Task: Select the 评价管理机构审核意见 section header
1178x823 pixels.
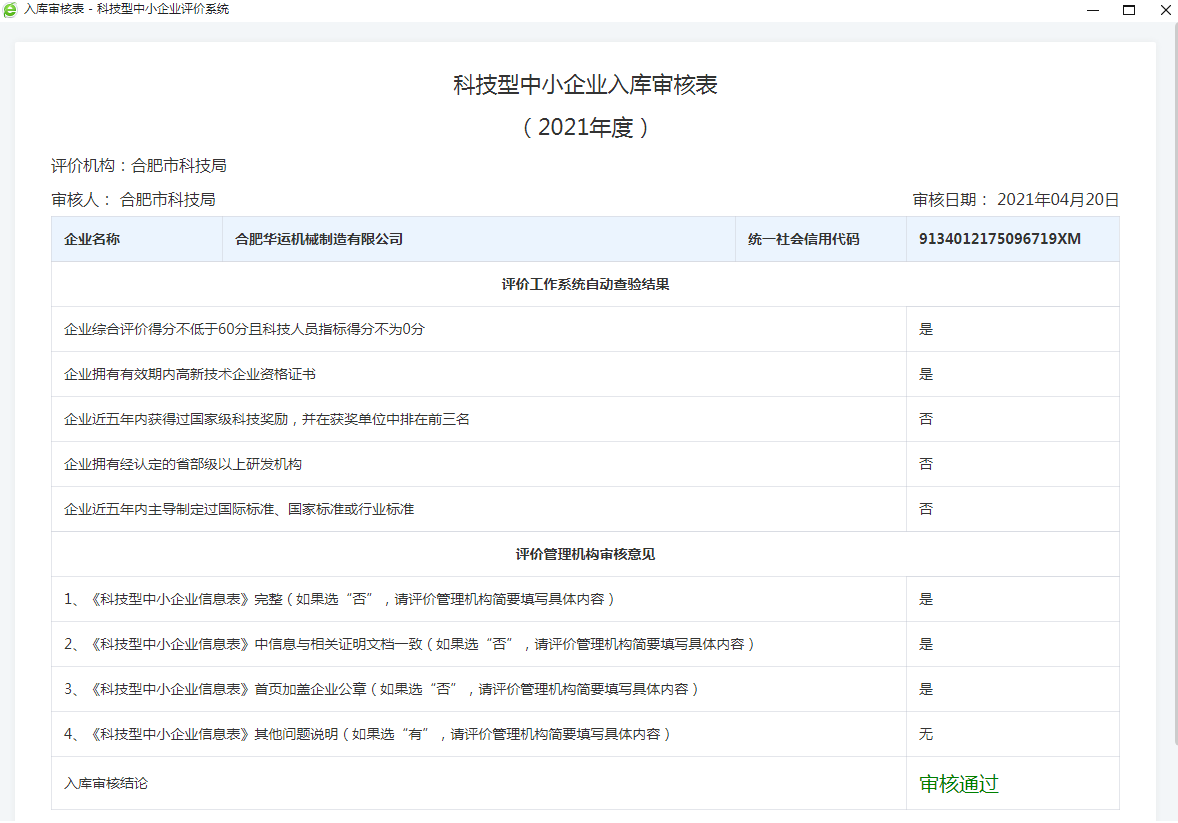Action: click(585, 554)
